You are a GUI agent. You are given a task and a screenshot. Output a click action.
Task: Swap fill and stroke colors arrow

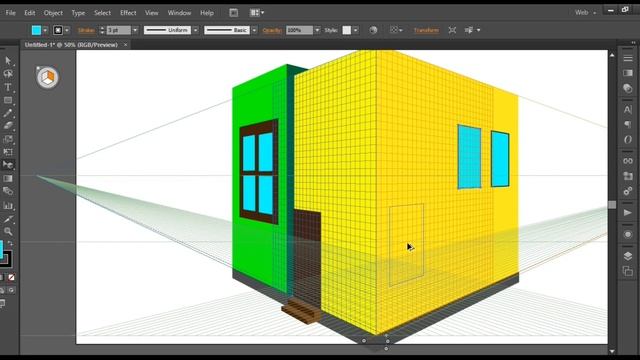click(11, 243)
